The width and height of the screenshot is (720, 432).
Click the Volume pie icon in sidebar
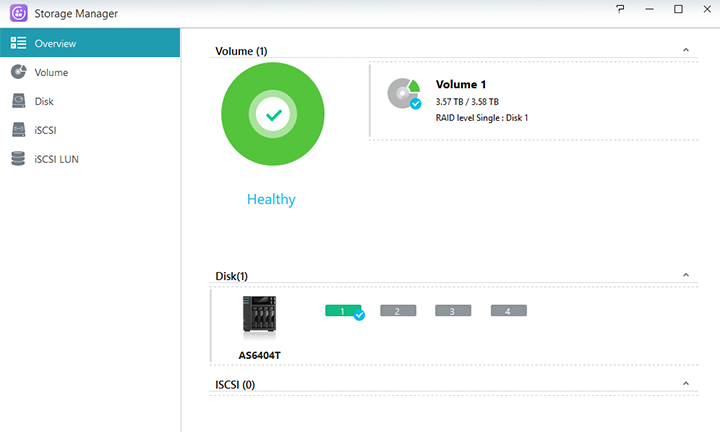click(18, 72)
